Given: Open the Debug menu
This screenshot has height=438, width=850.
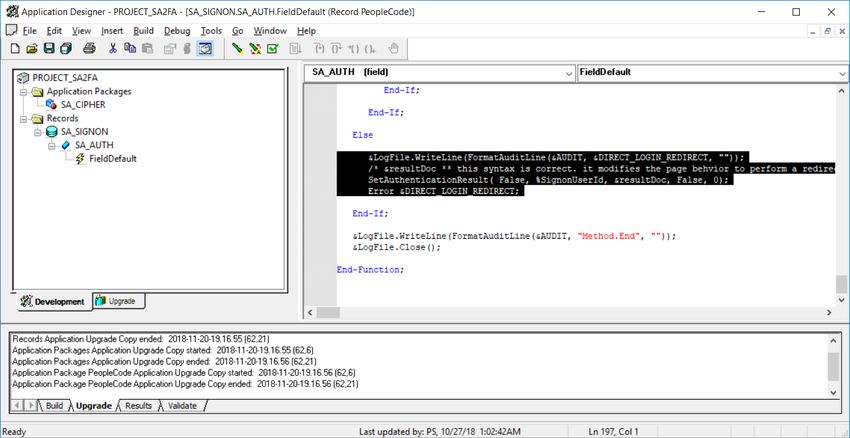Looking at the screenshot, I should click(177, 31).
